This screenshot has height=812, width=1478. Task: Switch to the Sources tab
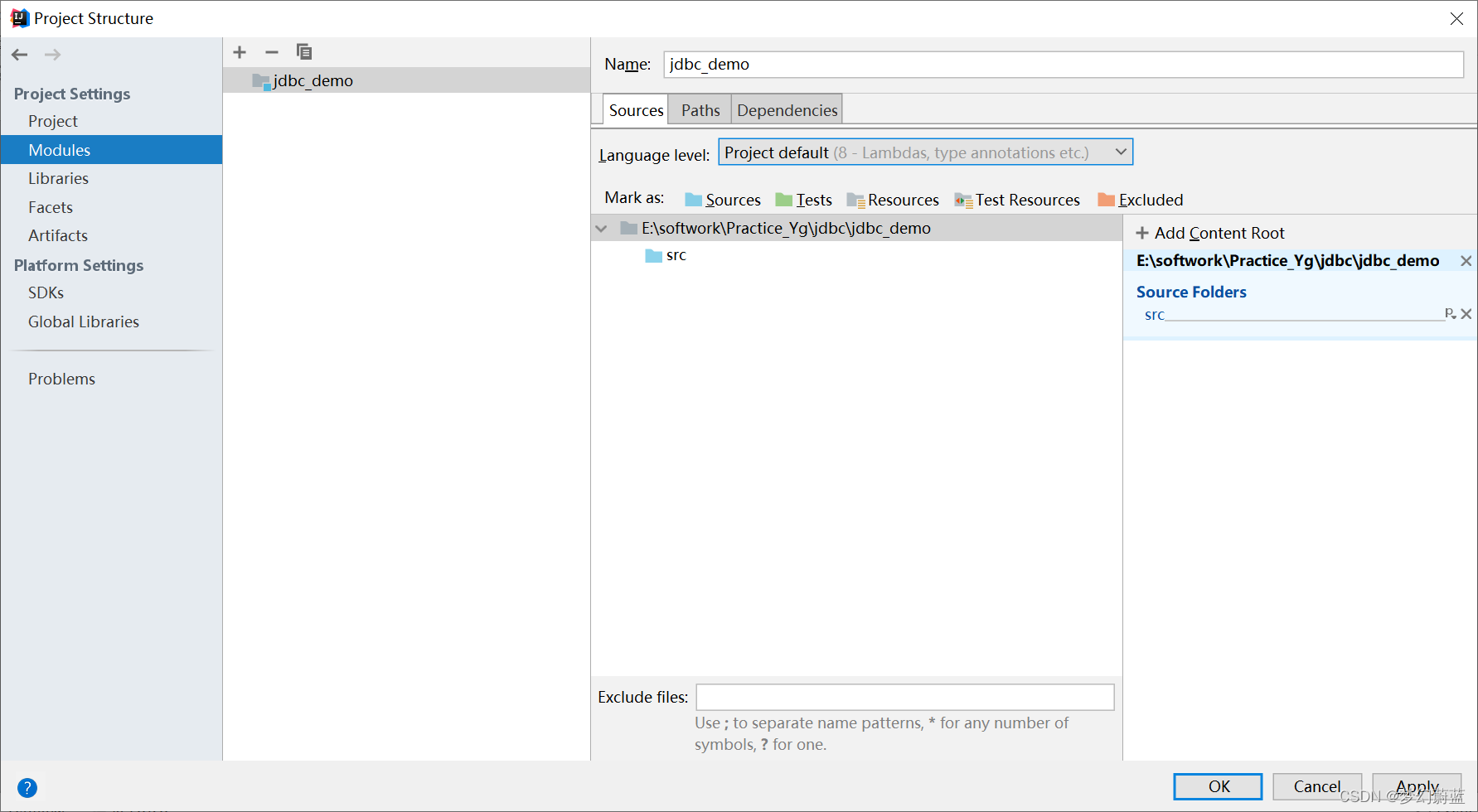point(636,110)
